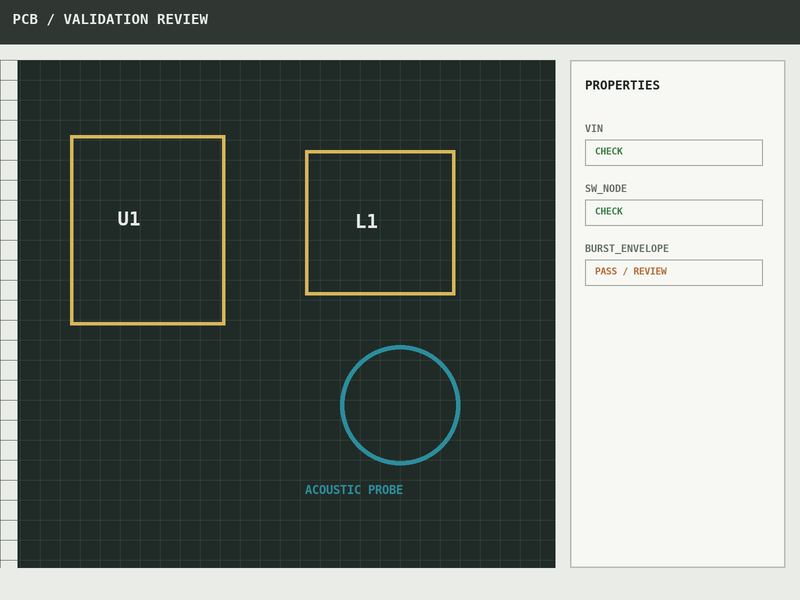Select the U1 component outline
This screenshot has width=800, height=600.
point(147,230)
